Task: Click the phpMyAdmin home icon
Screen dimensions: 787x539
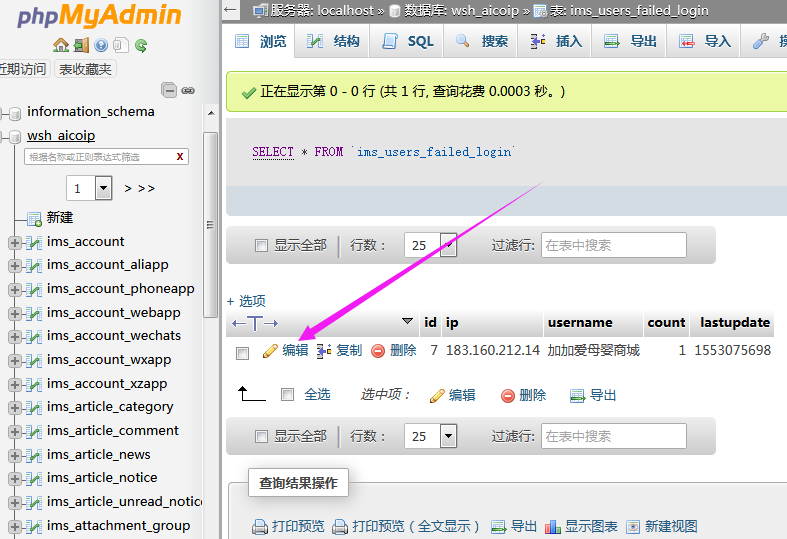Action: click(x=61, y=45)
